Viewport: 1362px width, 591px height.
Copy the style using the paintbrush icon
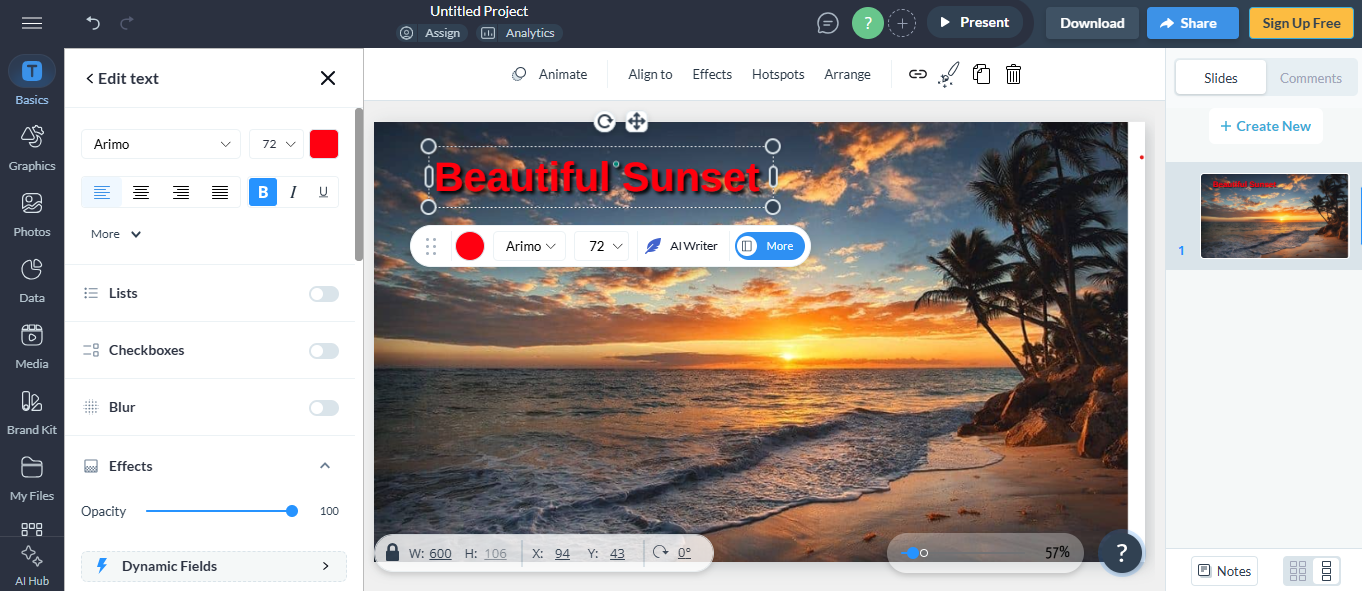coord(948,73)
